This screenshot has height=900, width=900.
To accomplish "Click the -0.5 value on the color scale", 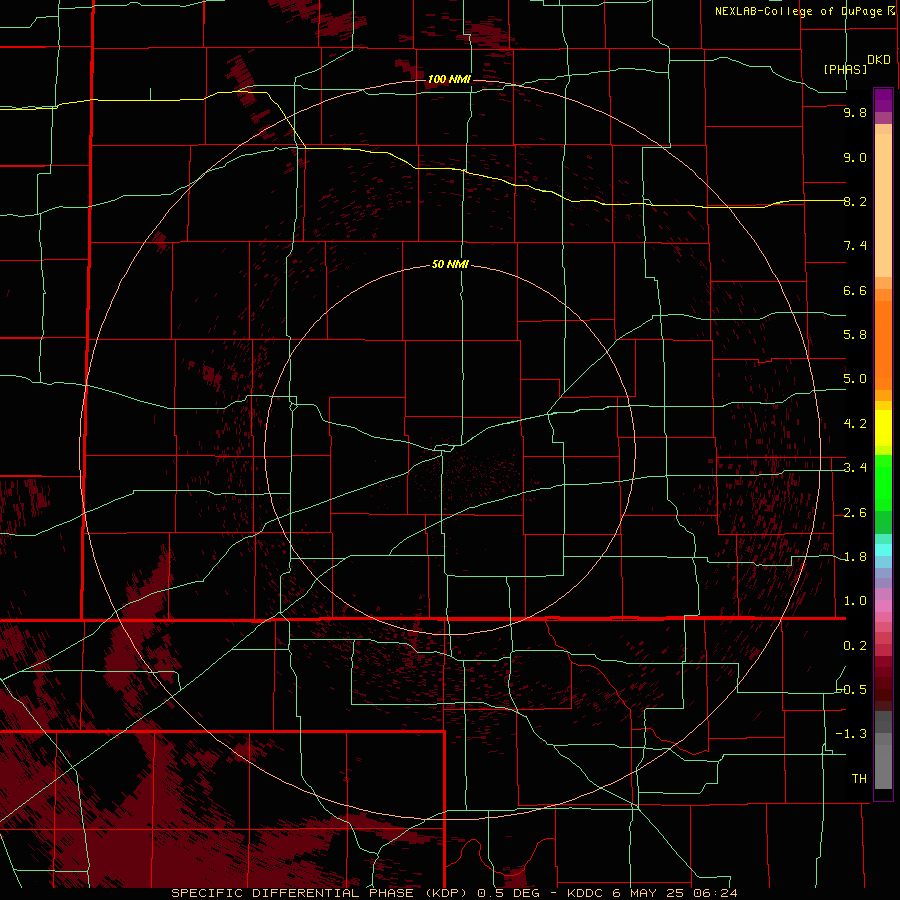I will tap(852, 690).
